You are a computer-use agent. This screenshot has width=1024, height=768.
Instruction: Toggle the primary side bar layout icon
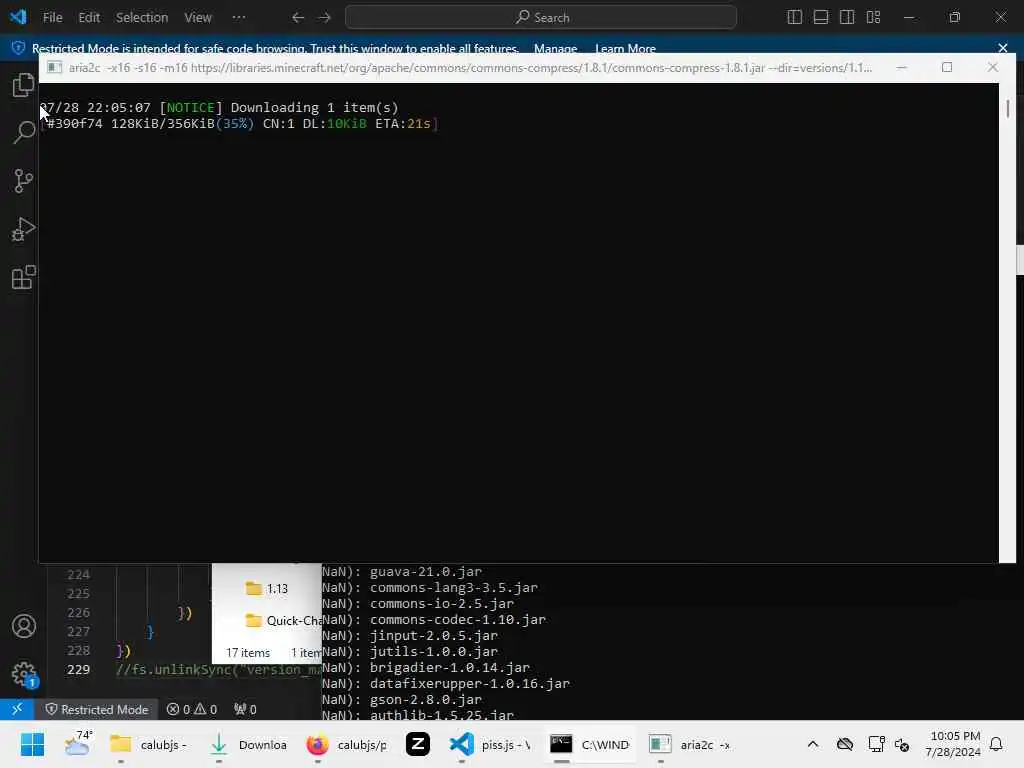tap(794, 18)
